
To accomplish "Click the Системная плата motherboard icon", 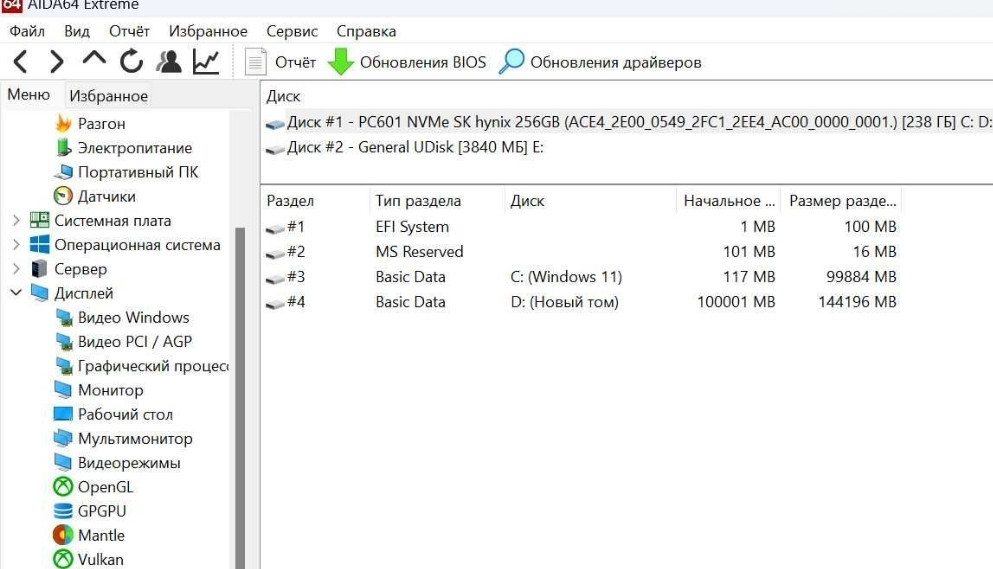I will (x=39, y=221).
